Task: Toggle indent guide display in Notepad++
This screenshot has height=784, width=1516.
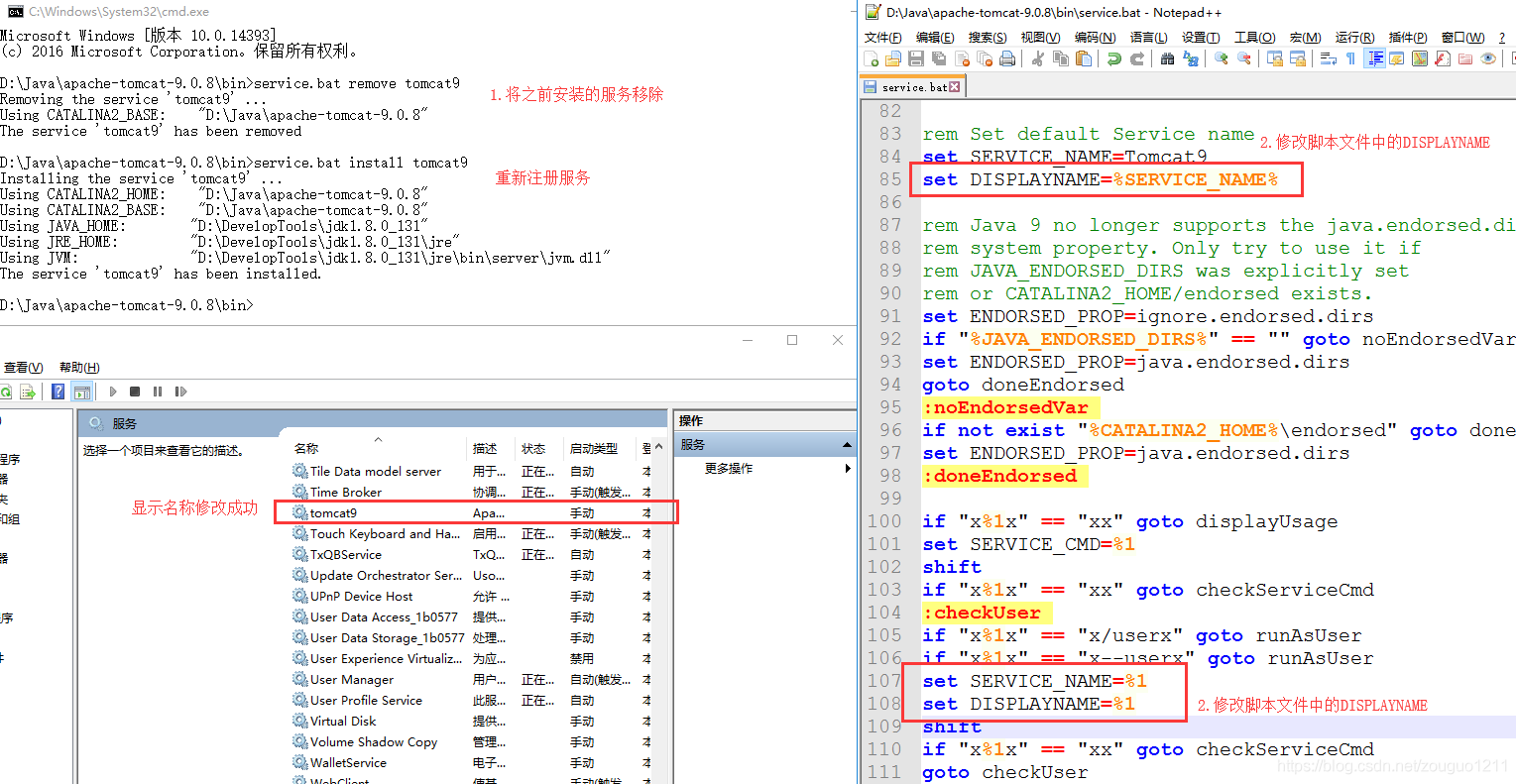Action: pos(1374,59)
